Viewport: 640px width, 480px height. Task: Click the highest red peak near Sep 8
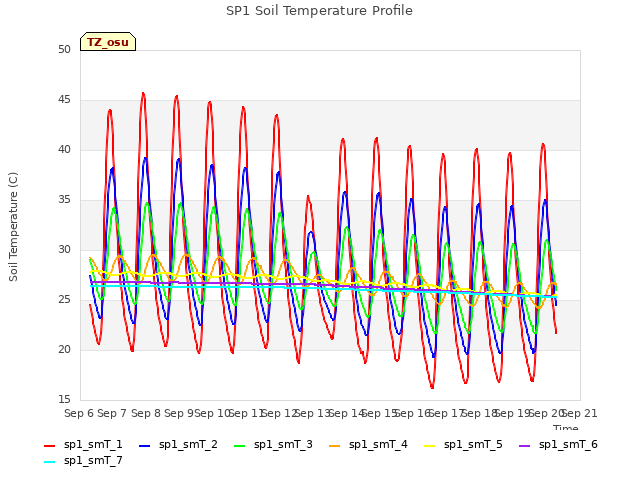click(x=143, y=93)
